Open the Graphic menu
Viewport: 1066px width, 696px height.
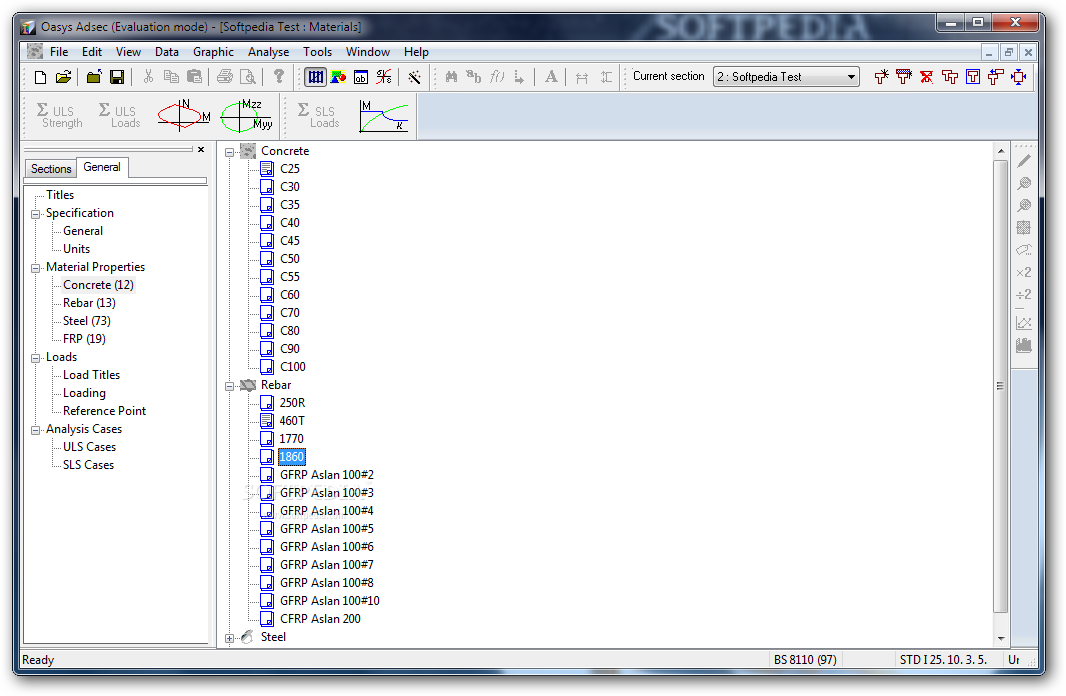click(x=213, y=52)
